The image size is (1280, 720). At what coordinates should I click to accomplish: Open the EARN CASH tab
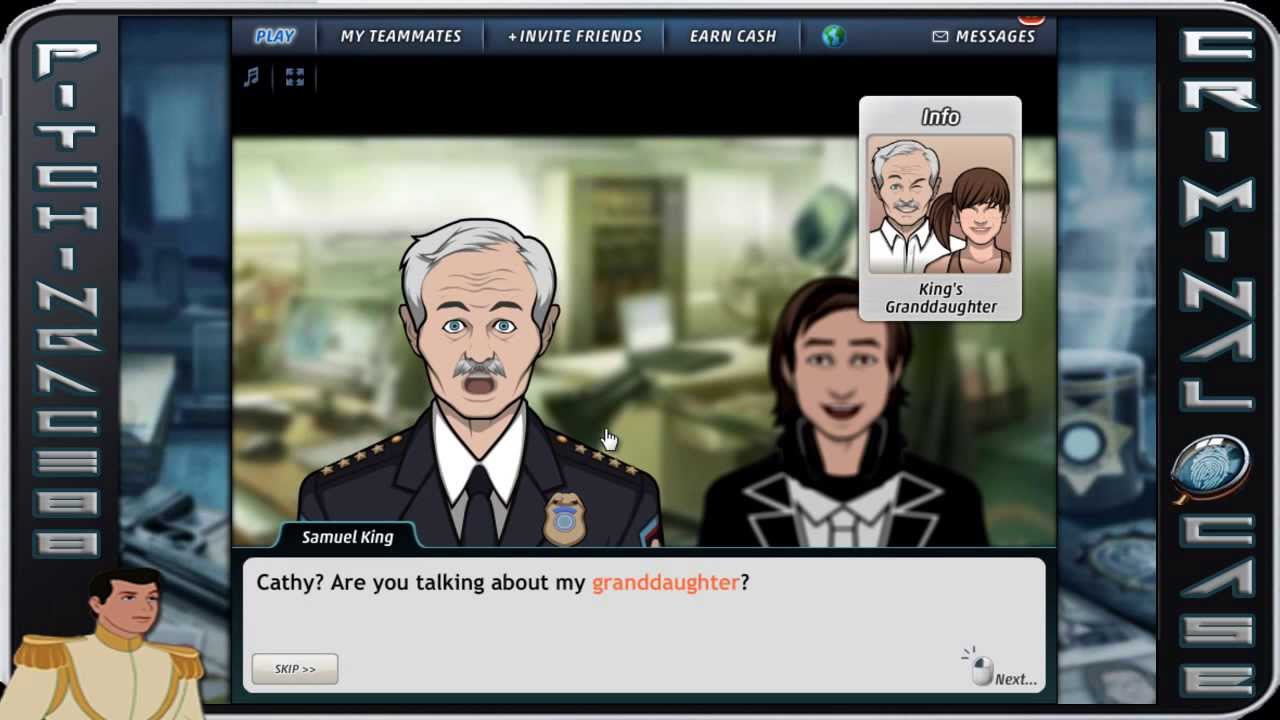point(733,36)
